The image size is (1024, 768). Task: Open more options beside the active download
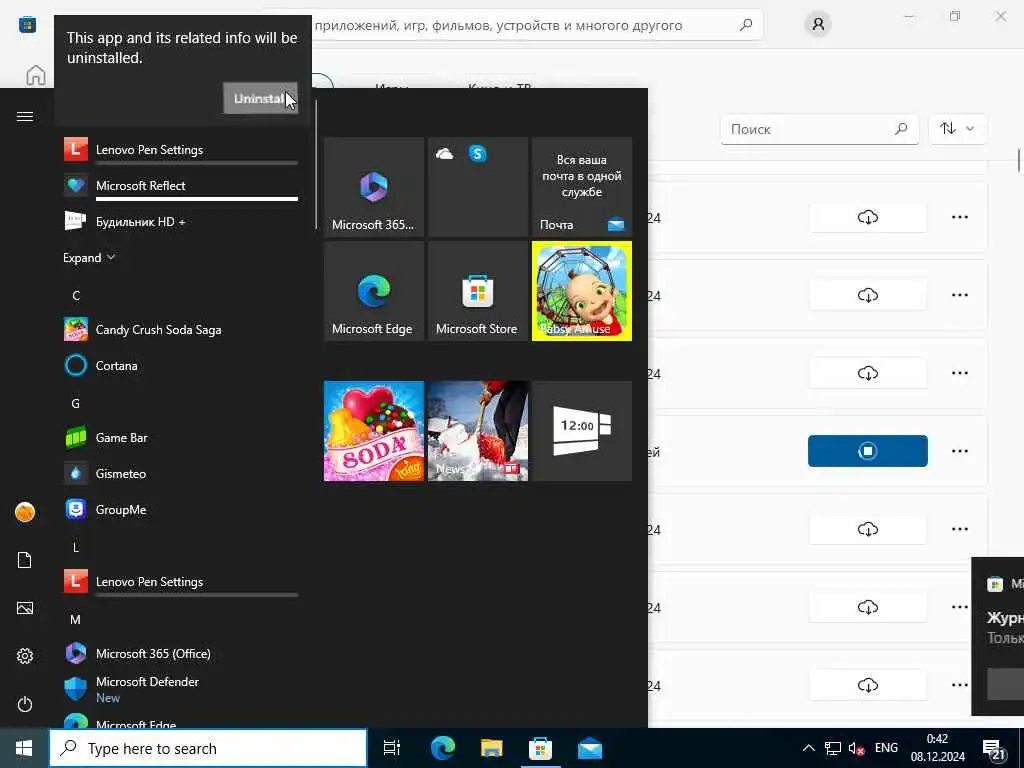point(959,451)
